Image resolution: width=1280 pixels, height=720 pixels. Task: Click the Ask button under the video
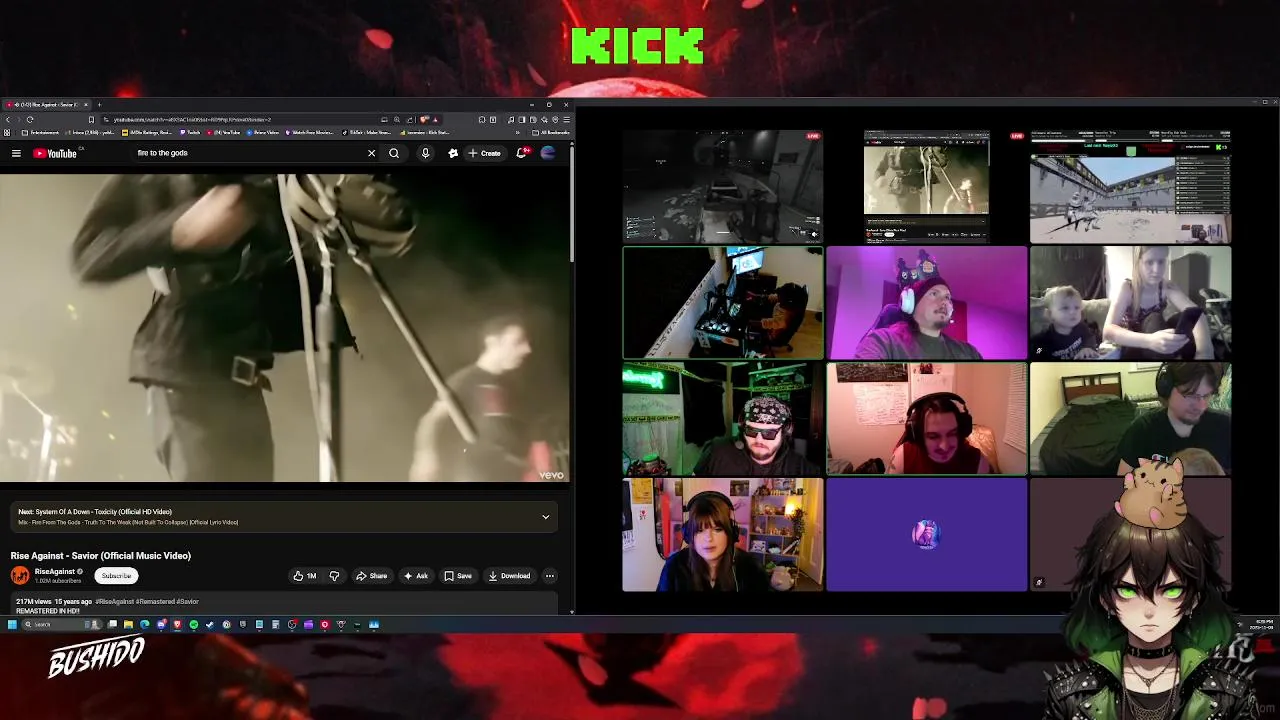(x=415, y=576)
